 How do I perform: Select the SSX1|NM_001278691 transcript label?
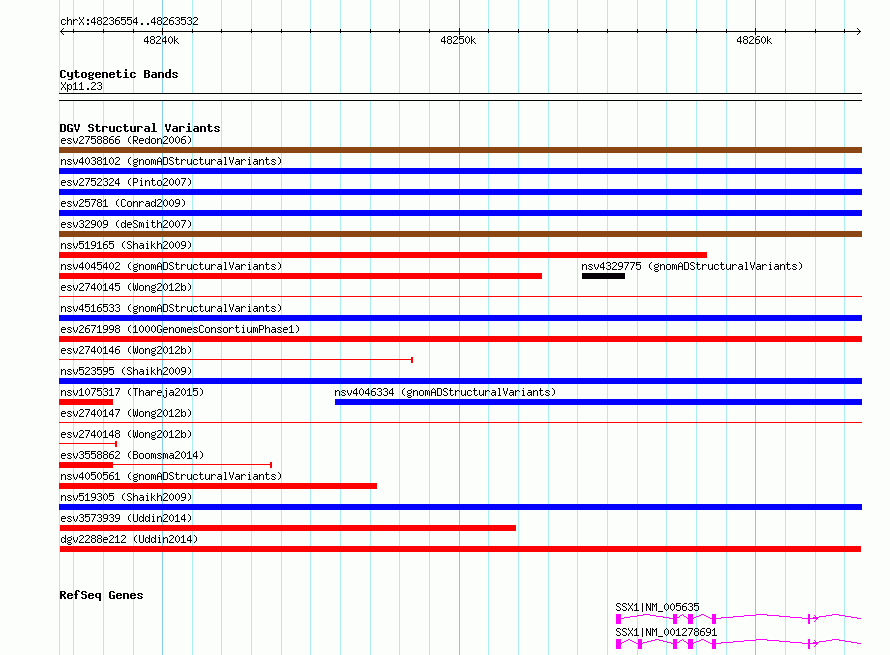coord(666,632)
